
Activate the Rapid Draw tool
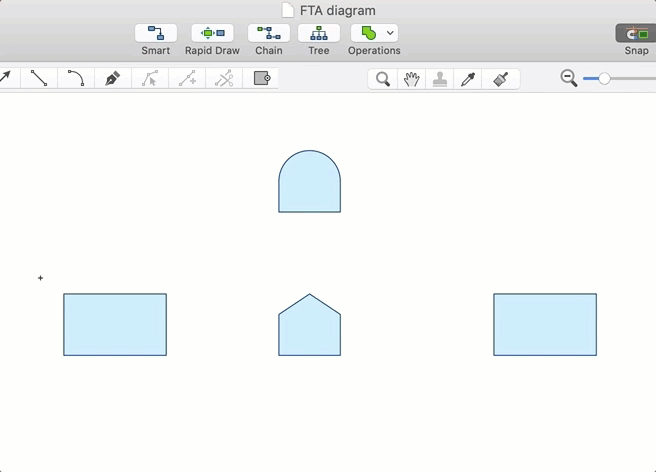tap(212, 33)
